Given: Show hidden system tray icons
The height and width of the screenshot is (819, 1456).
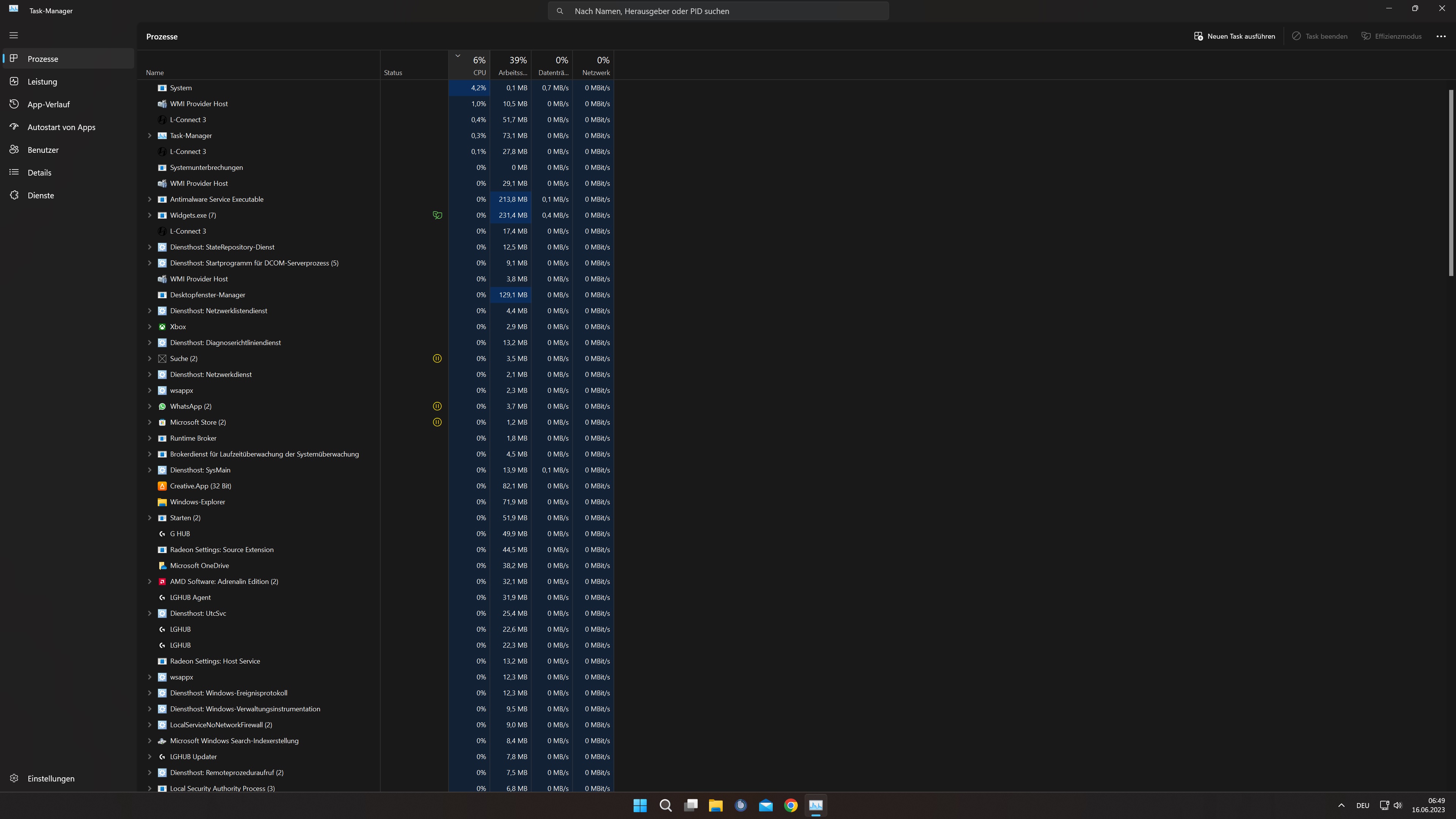Looking at the screenshot, I should pyautogui.click(x=1341, y=805).
